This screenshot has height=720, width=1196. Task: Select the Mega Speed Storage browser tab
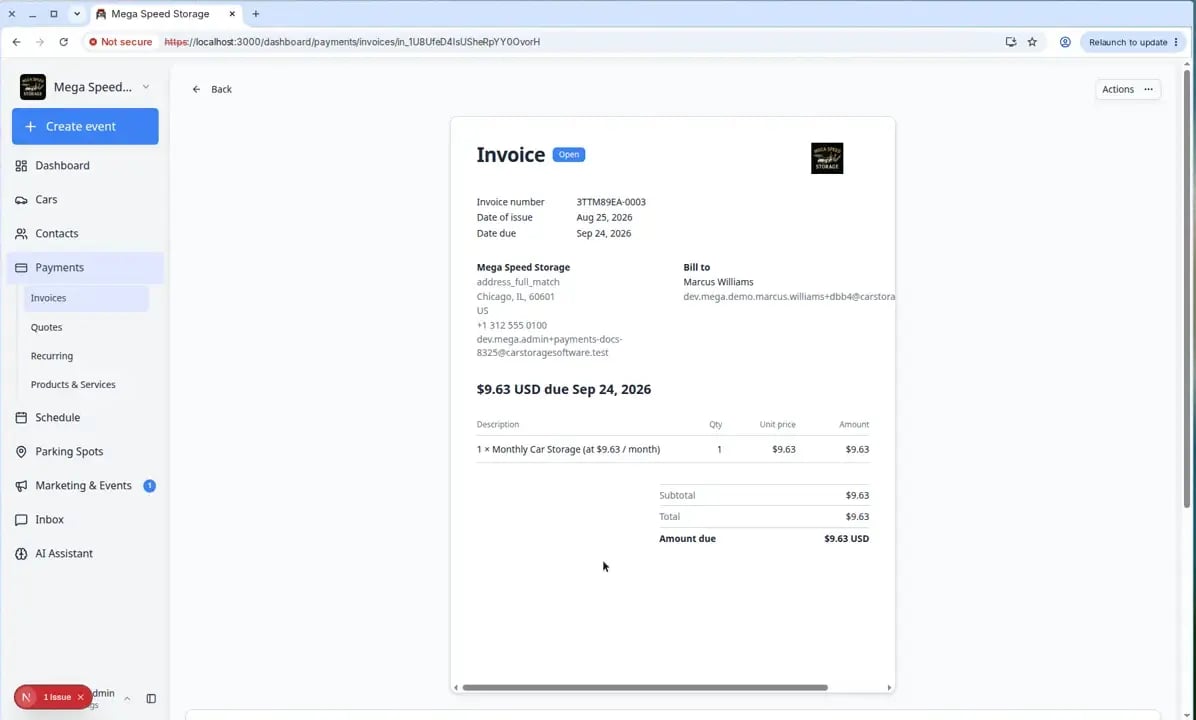pyautogui.click(x=166, y=14)
